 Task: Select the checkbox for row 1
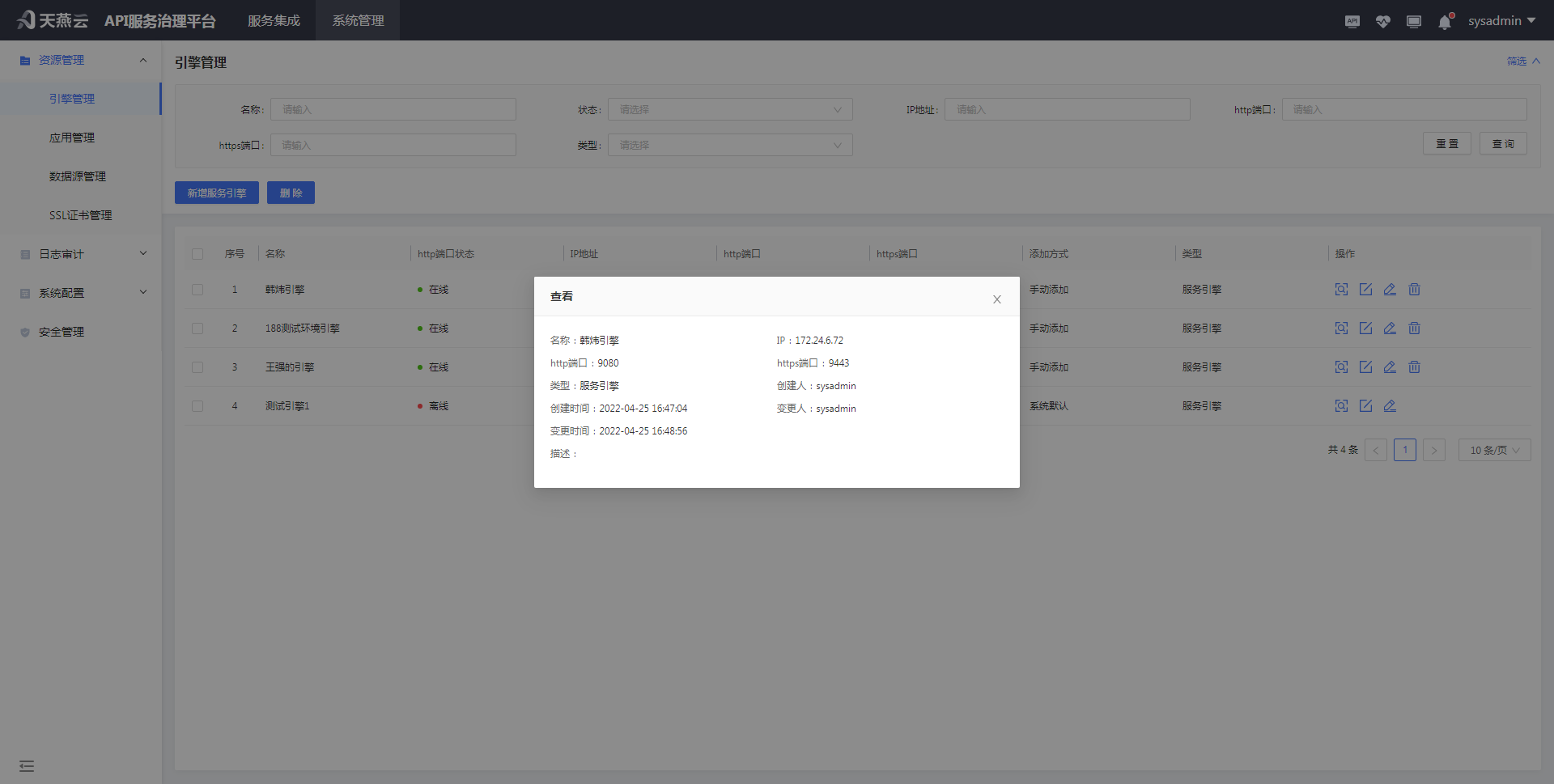[197, 289]
